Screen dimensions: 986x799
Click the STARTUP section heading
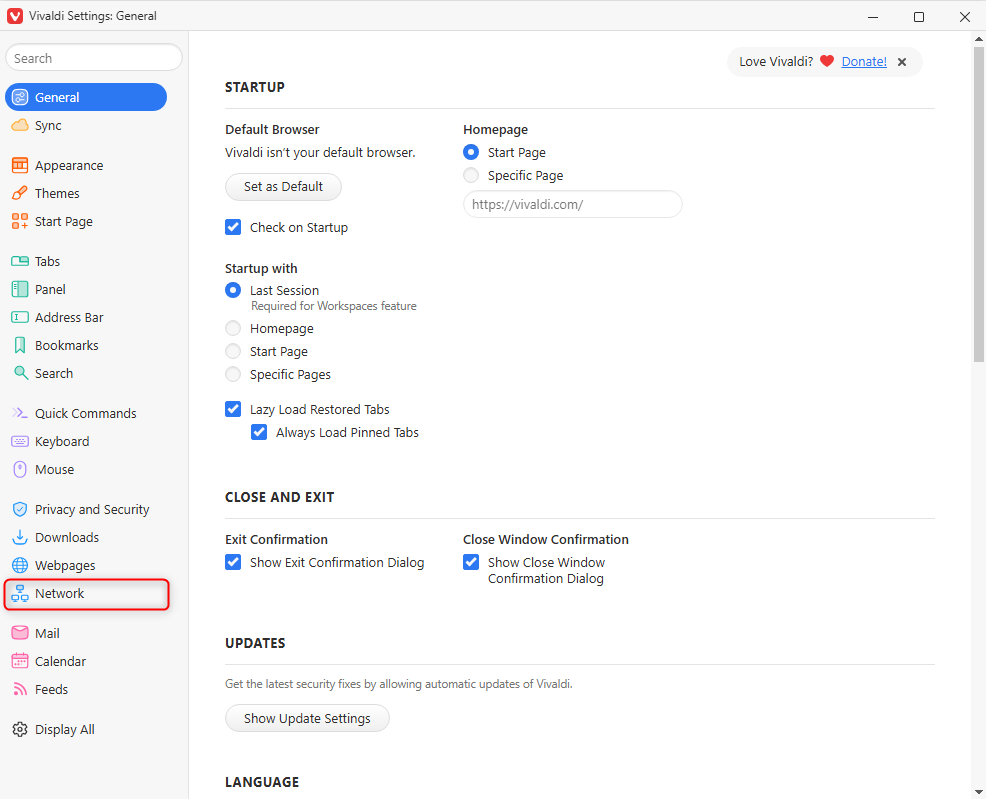(255, 87)
